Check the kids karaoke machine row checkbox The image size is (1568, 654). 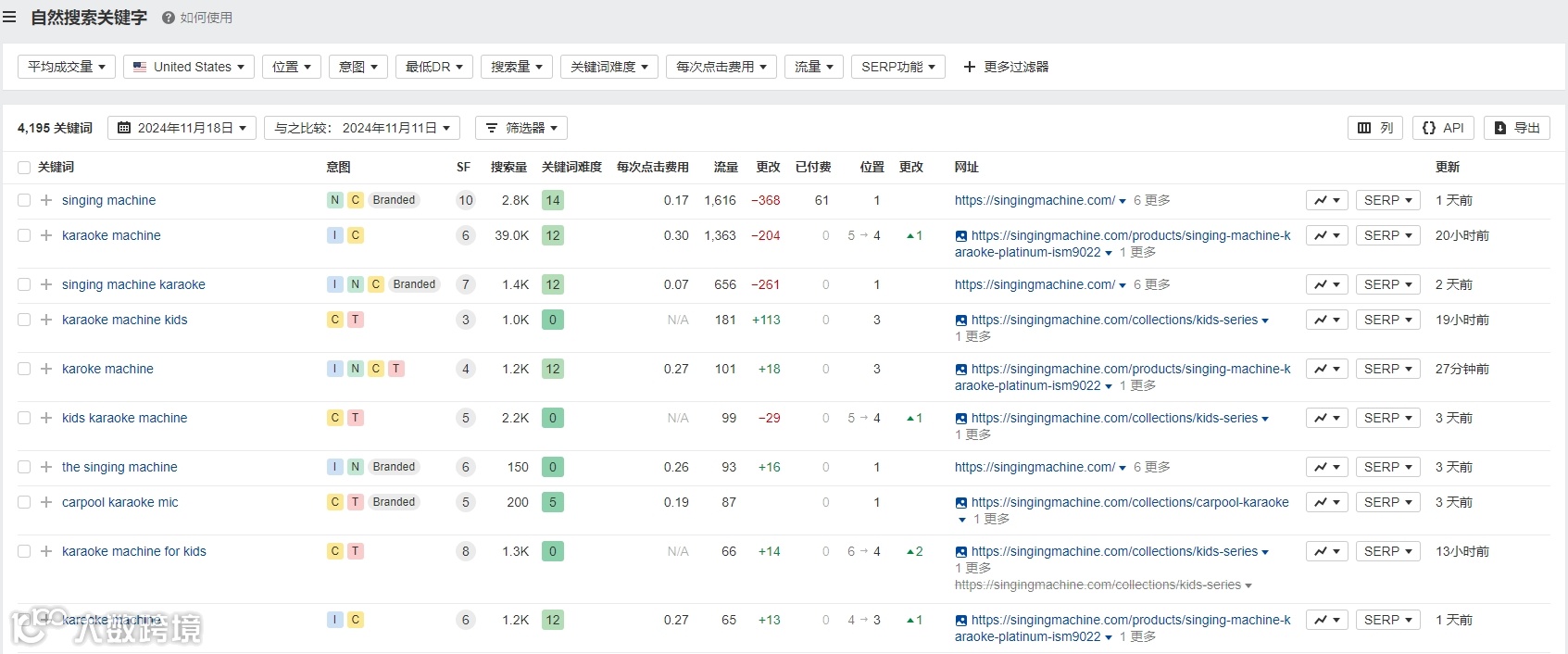24,418
